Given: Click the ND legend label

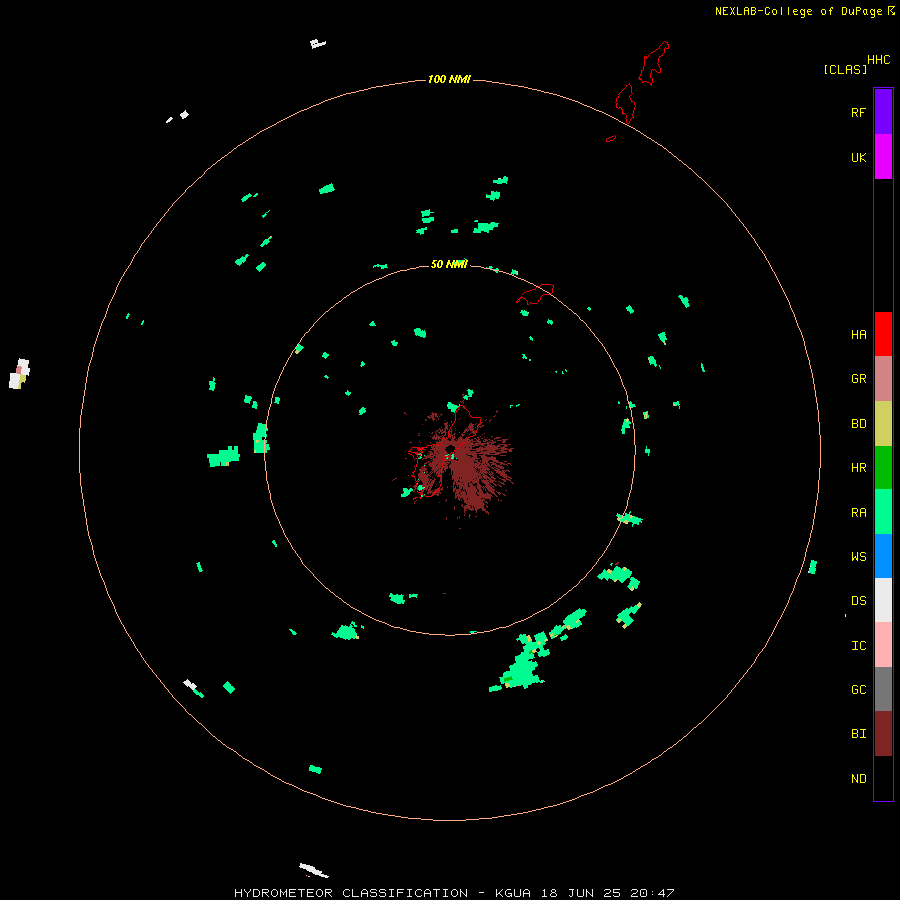Looking at the screenshot, I should tap(858, 779).
